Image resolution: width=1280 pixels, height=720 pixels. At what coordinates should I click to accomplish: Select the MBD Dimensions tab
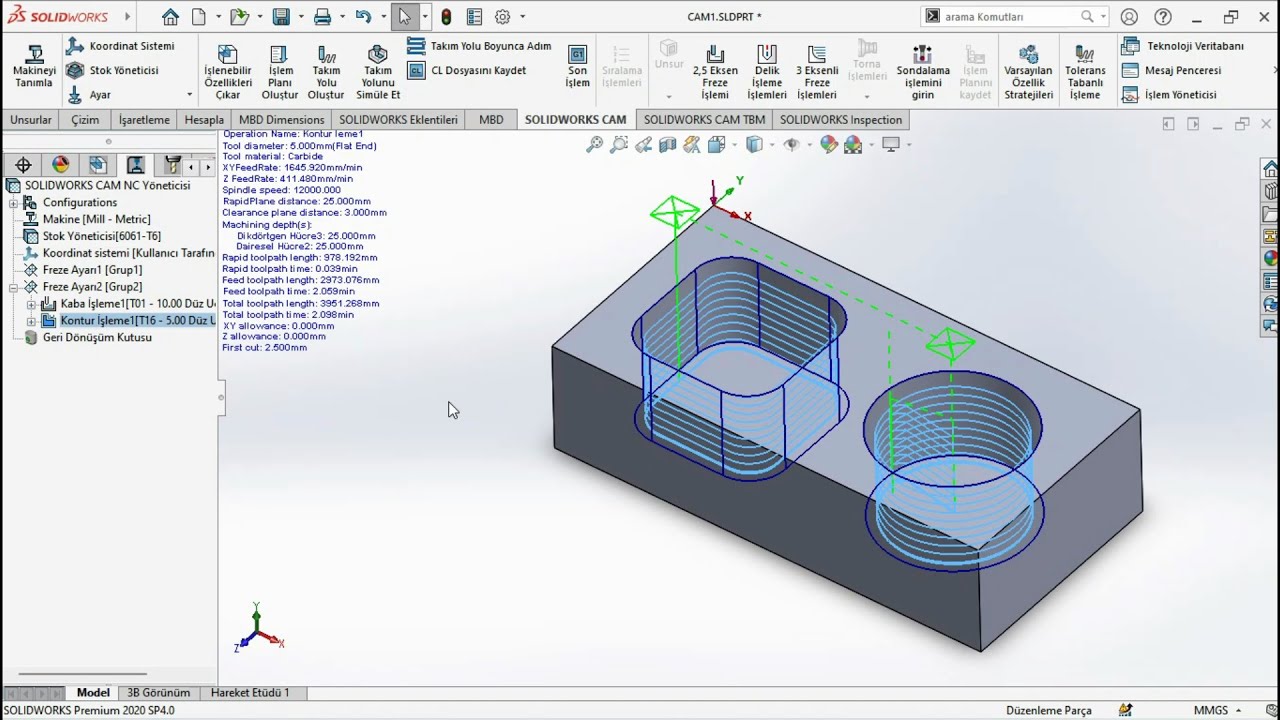pyautogui.click(x=281, y=120)
